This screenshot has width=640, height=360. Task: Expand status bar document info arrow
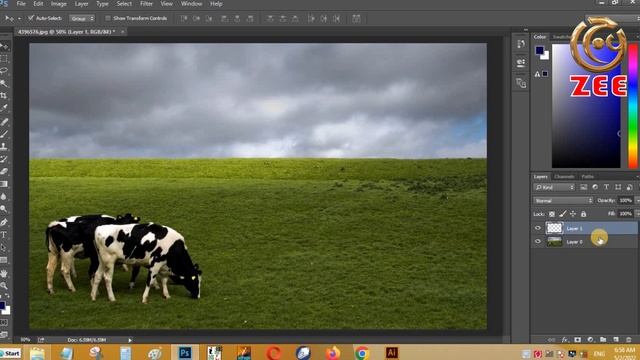point(130,340)
